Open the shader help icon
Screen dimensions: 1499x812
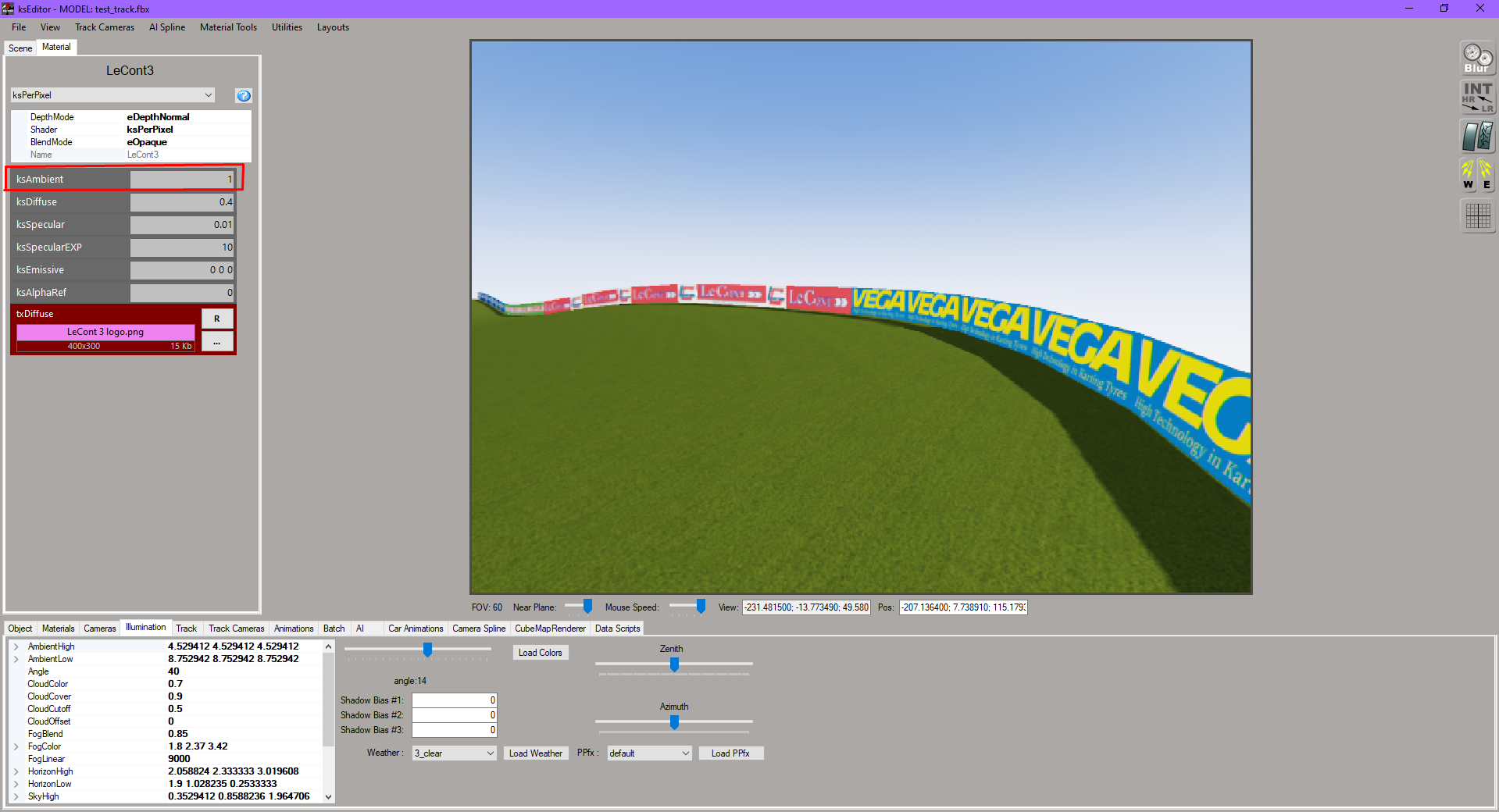tap(244, 95)
